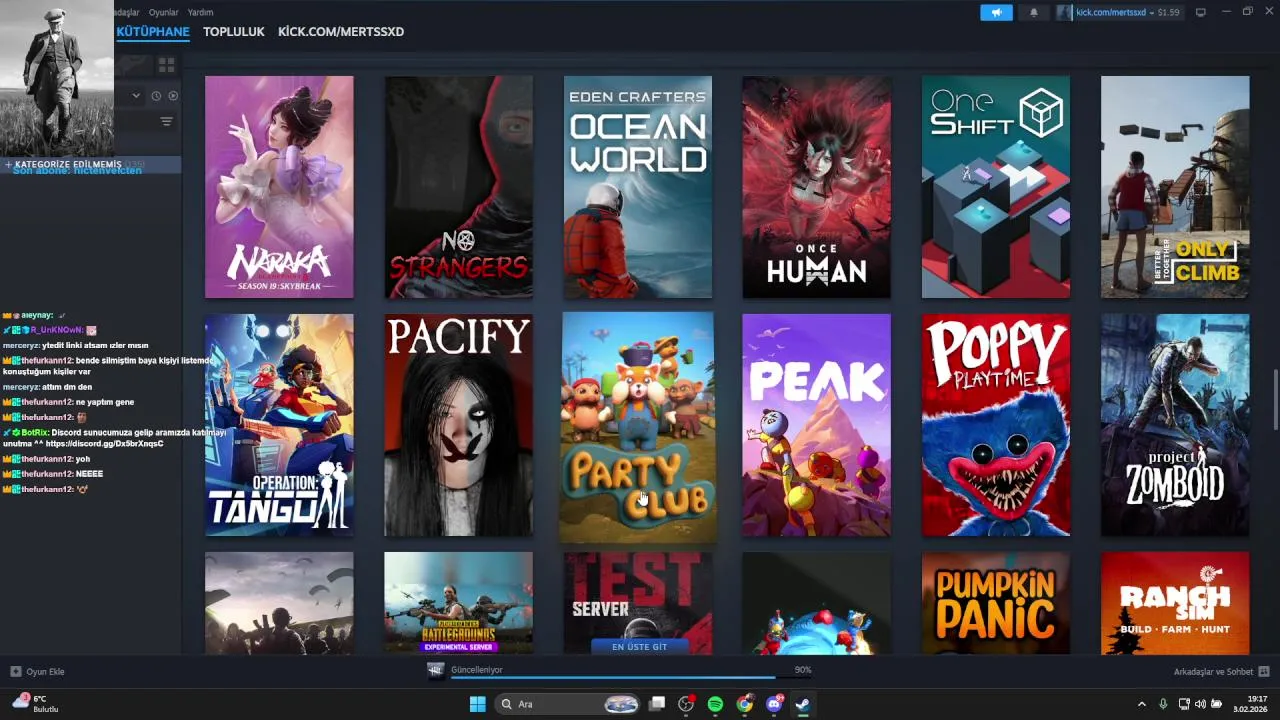Open Arkadaşlar ve Sohbet friends list

pos(1222,671)
